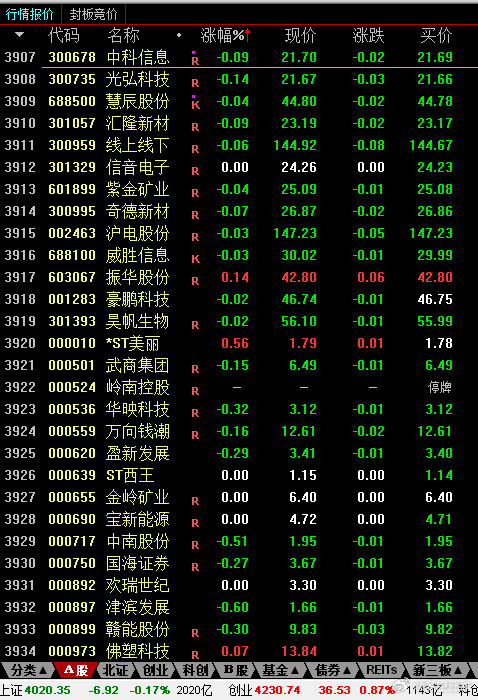Select the A股 bottom tab

[x=75, y=670]
